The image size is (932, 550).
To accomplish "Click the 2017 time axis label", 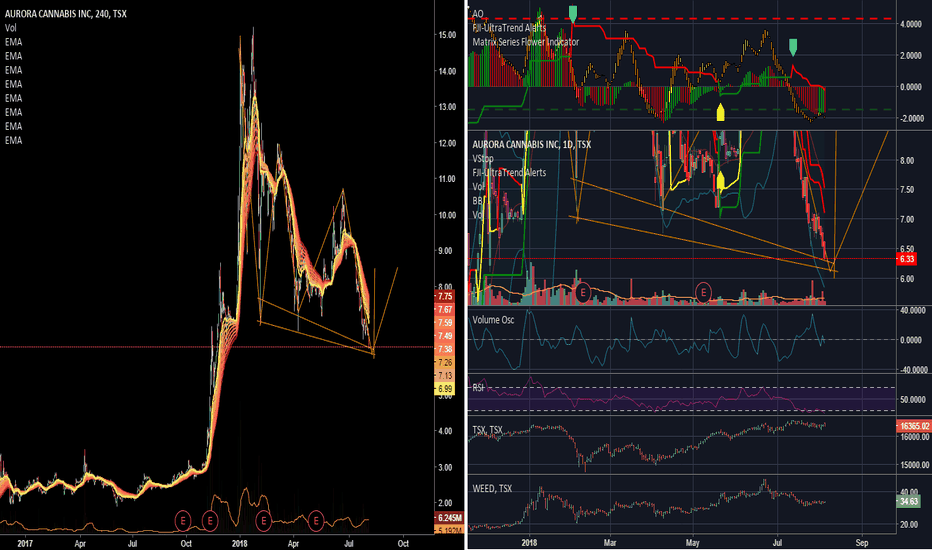I will [x=24, y=543].
